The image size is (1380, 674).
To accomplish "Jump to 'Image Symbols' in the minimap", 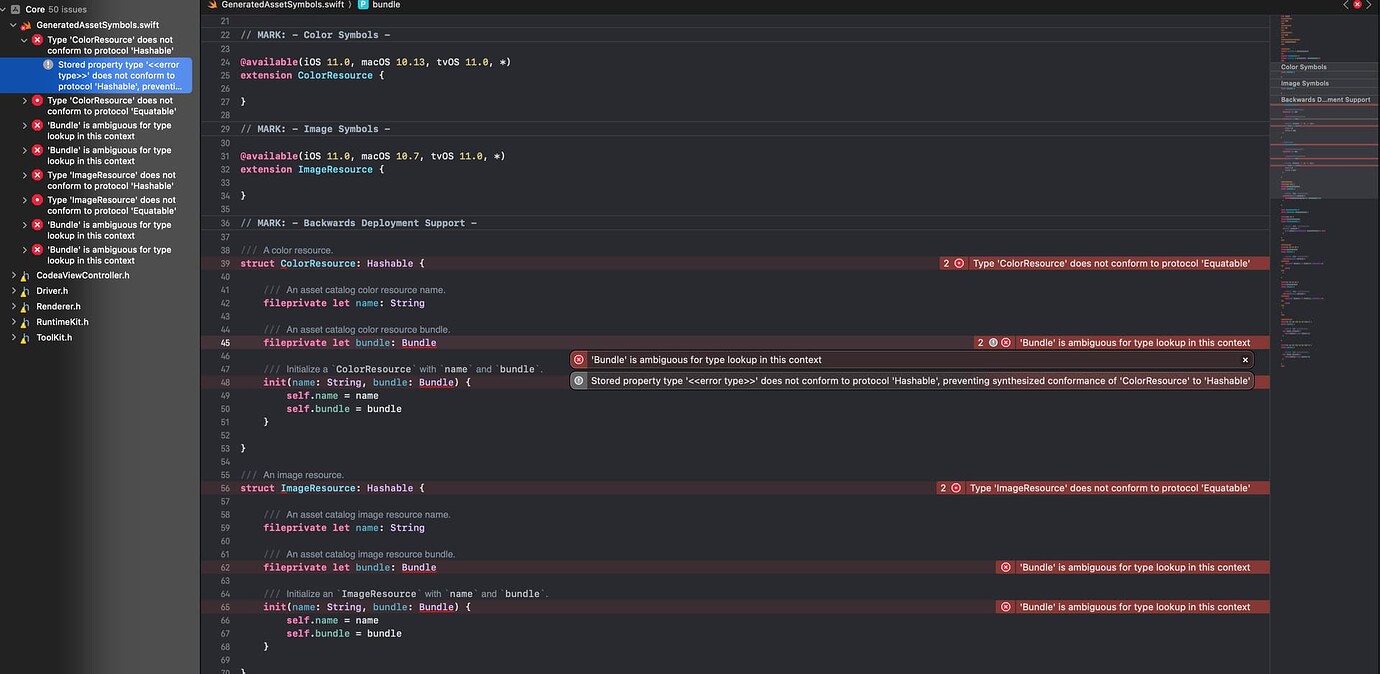I will 1305,83.
